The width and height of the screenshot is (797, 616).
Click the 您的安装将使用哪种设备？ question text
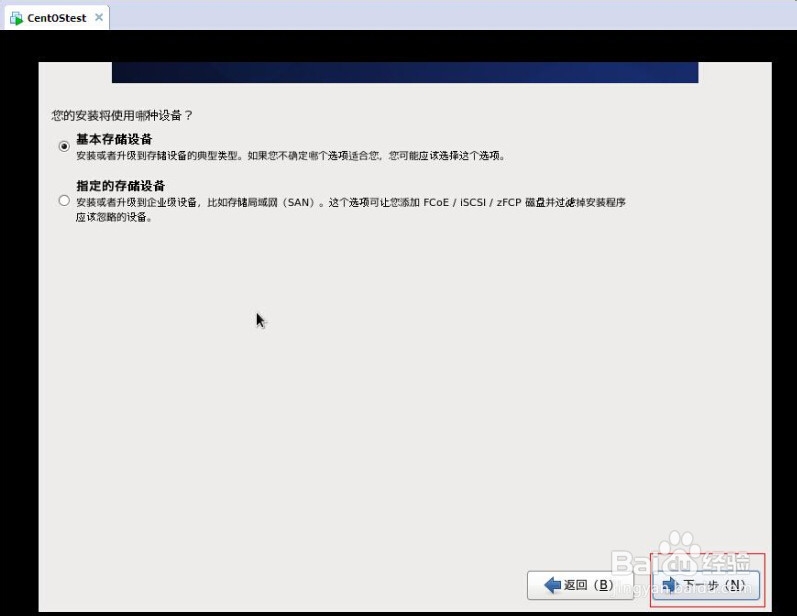(x=122, y=115)
